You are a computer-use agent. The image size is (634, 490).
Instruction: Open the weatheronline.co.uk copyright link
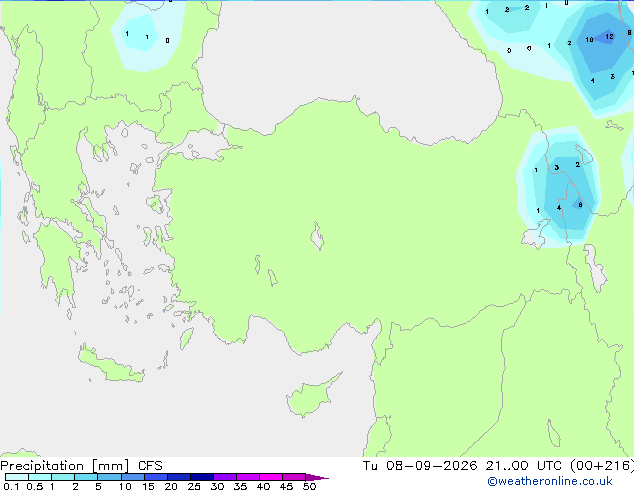click(549, 481)
